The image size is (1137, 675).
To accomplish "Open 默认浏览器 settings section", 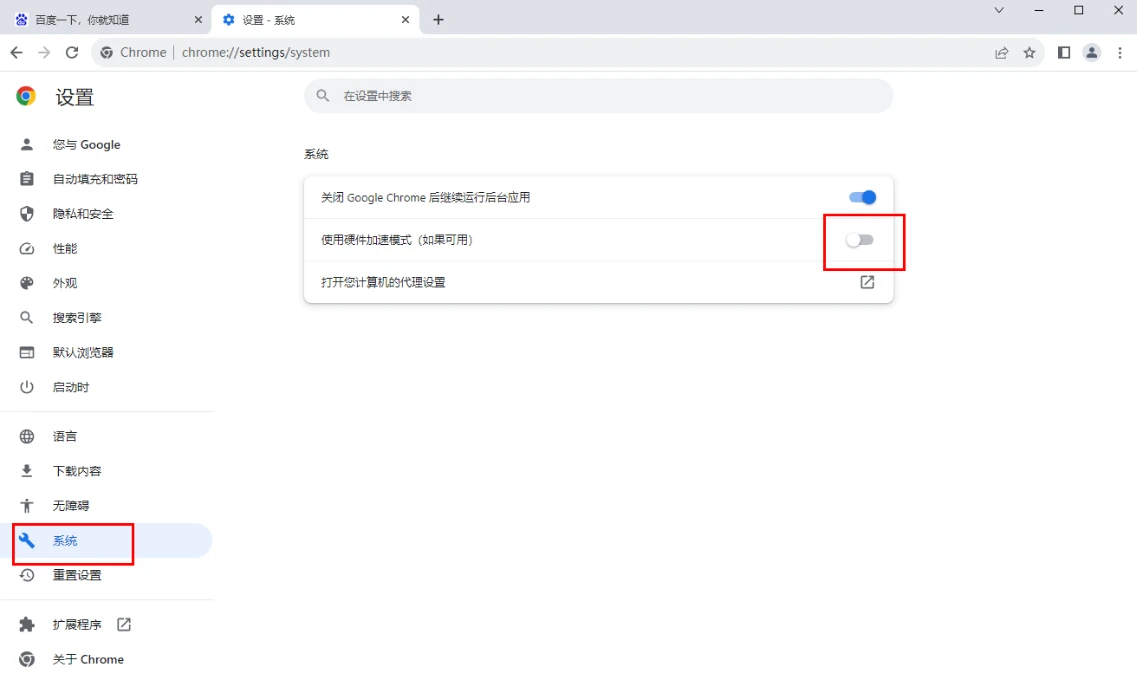I will pos(106,352).
